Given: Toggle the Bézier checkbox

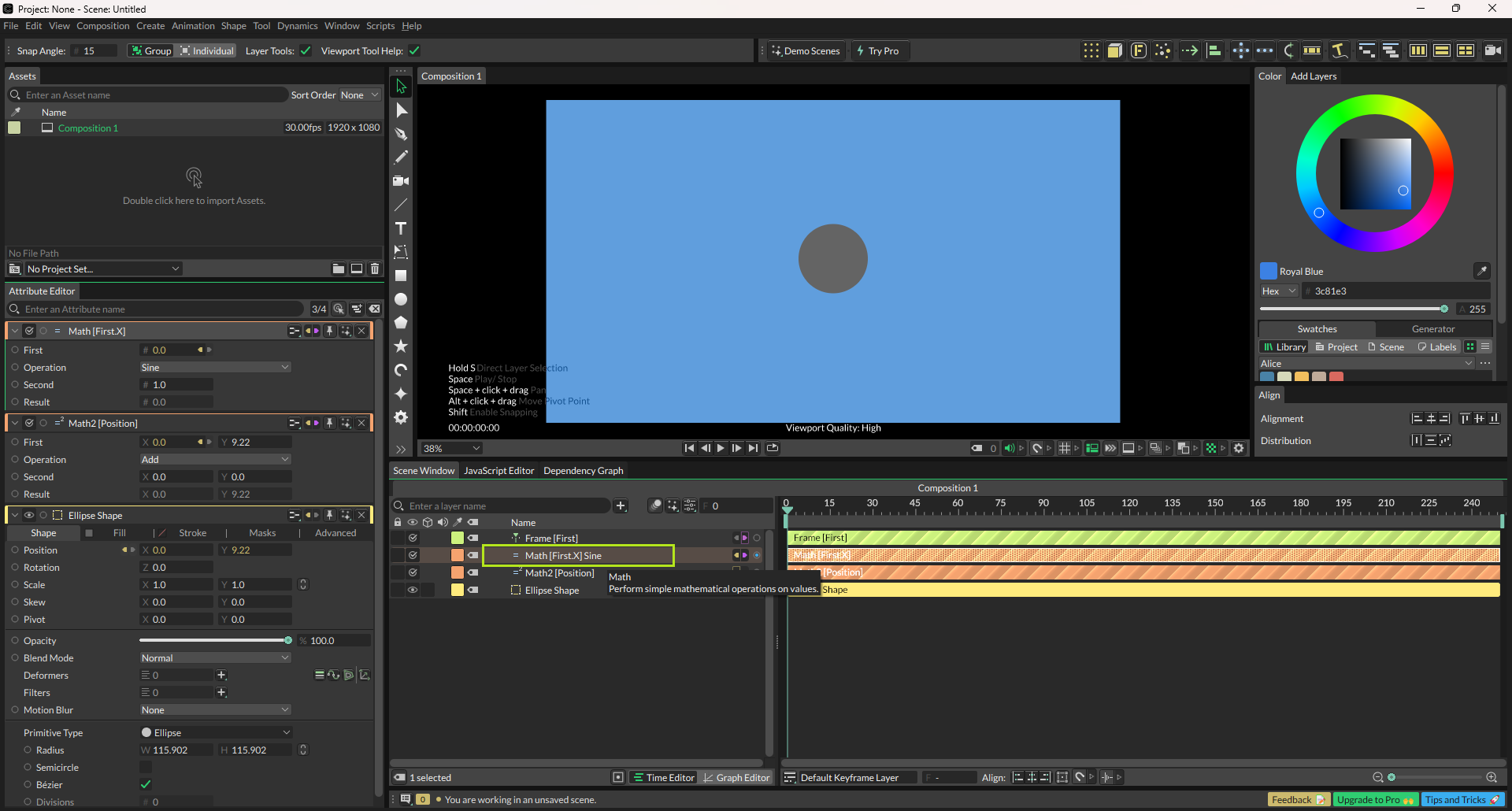Looking at the screenshot, I should point(146,784).
